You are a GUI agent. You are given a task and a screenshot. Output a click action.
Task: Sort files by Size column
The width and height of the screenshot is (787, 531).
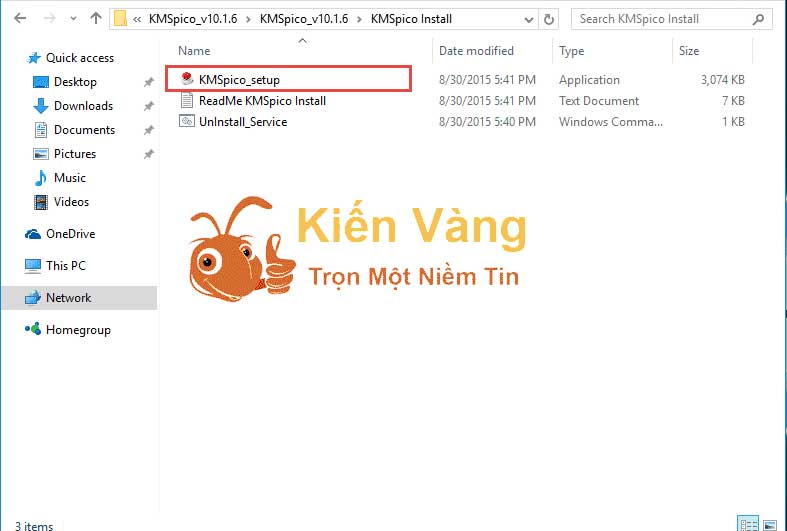point(689,51)
